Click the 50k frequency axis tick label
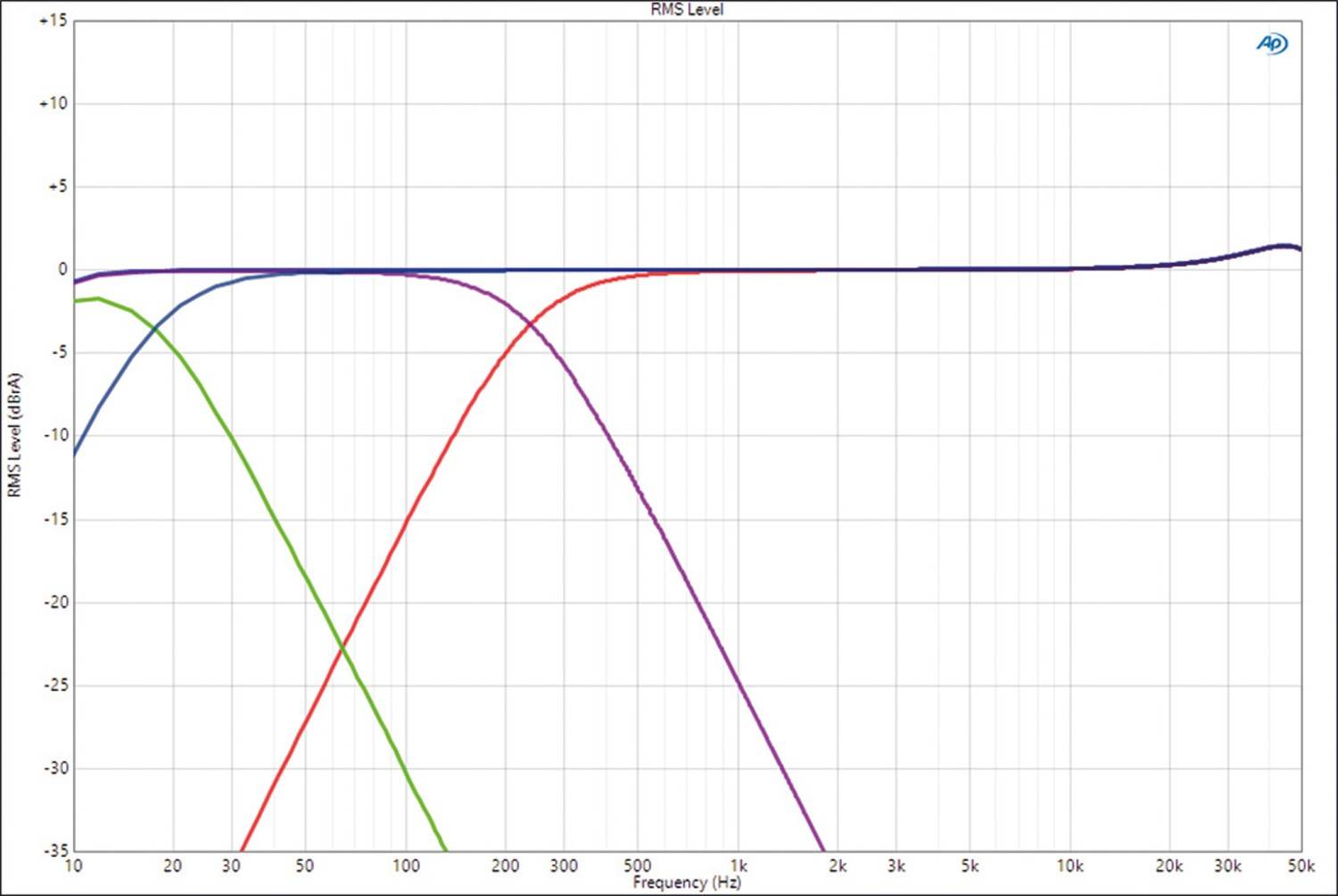Screen dimensions: 1338x896 (1301, 866)
